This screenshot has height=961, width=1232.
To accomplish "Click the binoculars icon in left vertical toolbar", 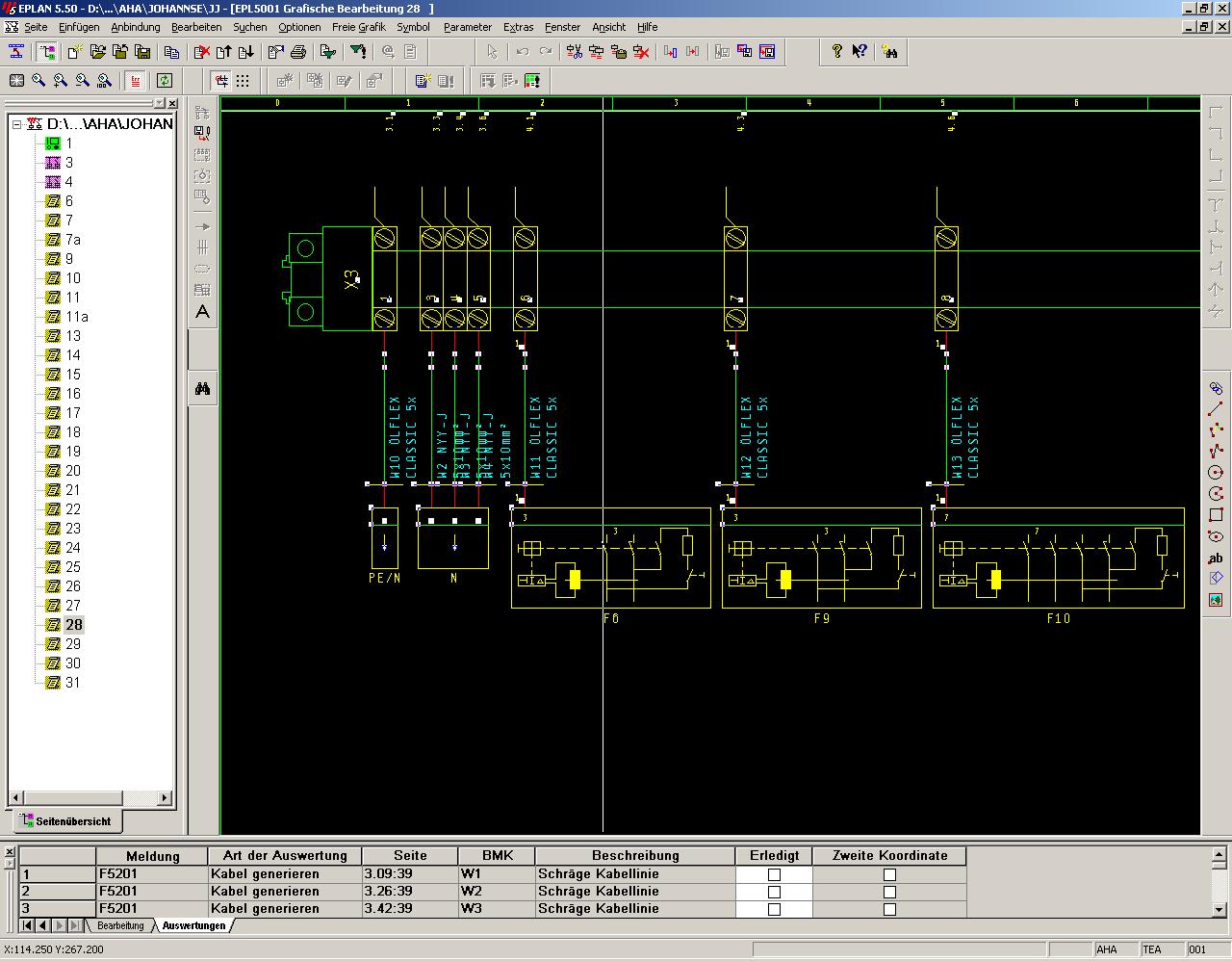I will [202, 389].
